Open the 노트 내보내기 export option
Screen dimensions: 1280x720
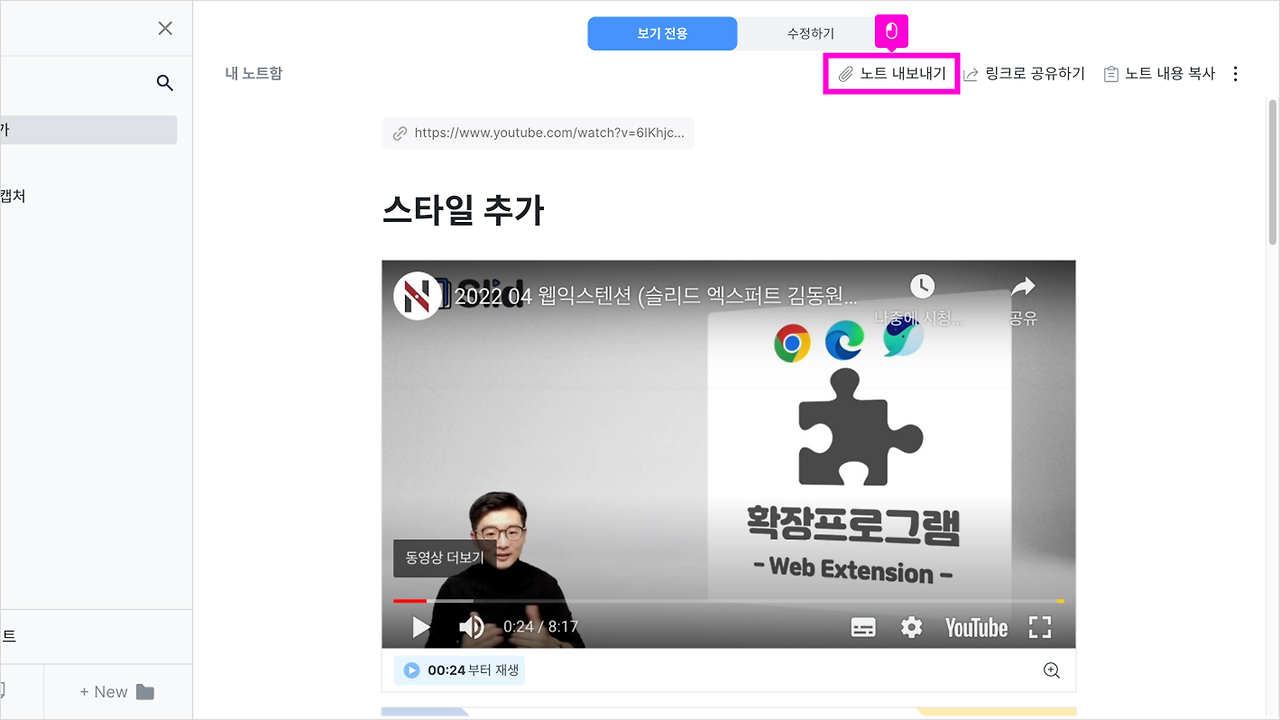891,73
